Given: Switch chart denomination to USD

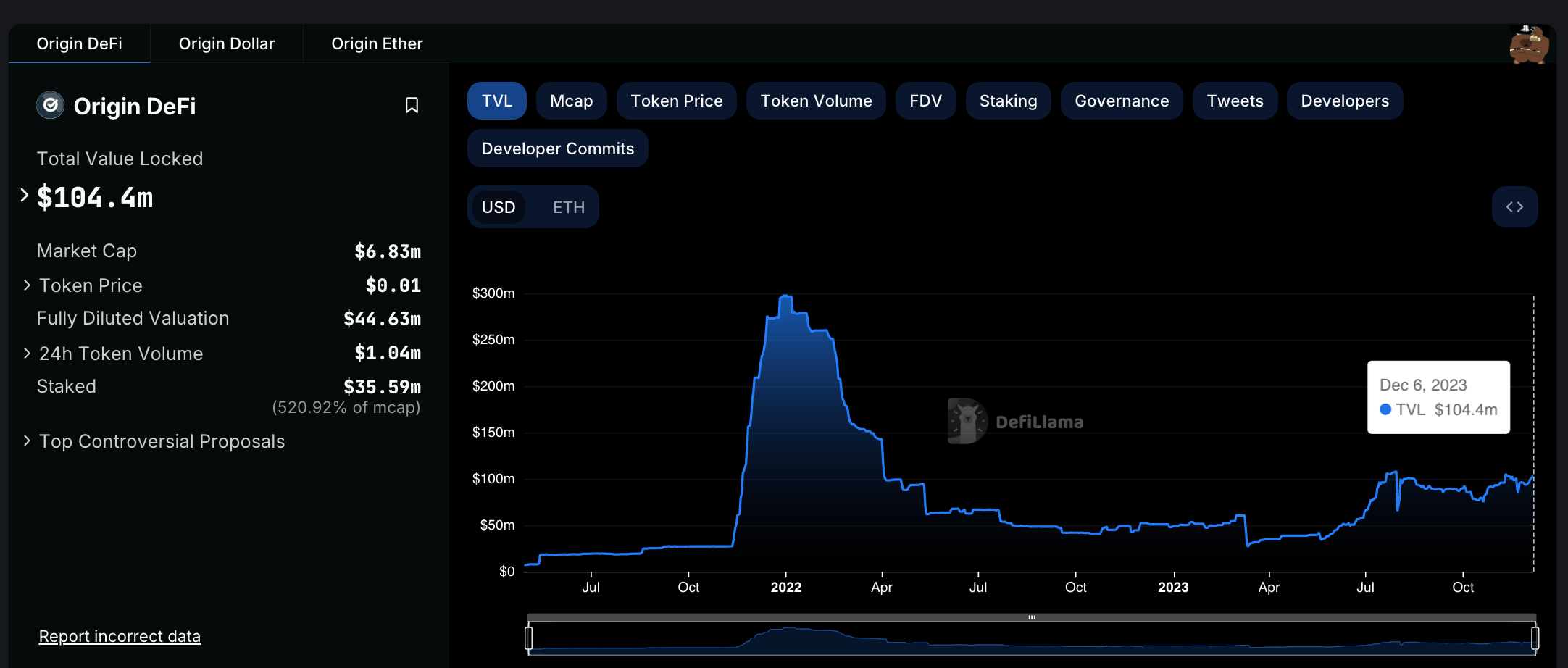Looking at the screenshot, I should pos(499,207).
